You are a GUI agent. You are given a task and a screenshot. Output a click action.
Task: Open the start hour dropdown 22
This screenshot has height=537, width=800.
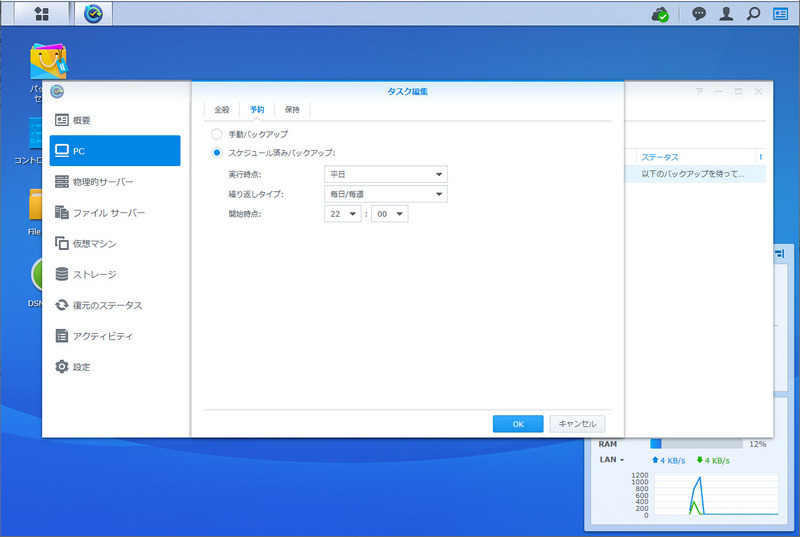[343, 214]
